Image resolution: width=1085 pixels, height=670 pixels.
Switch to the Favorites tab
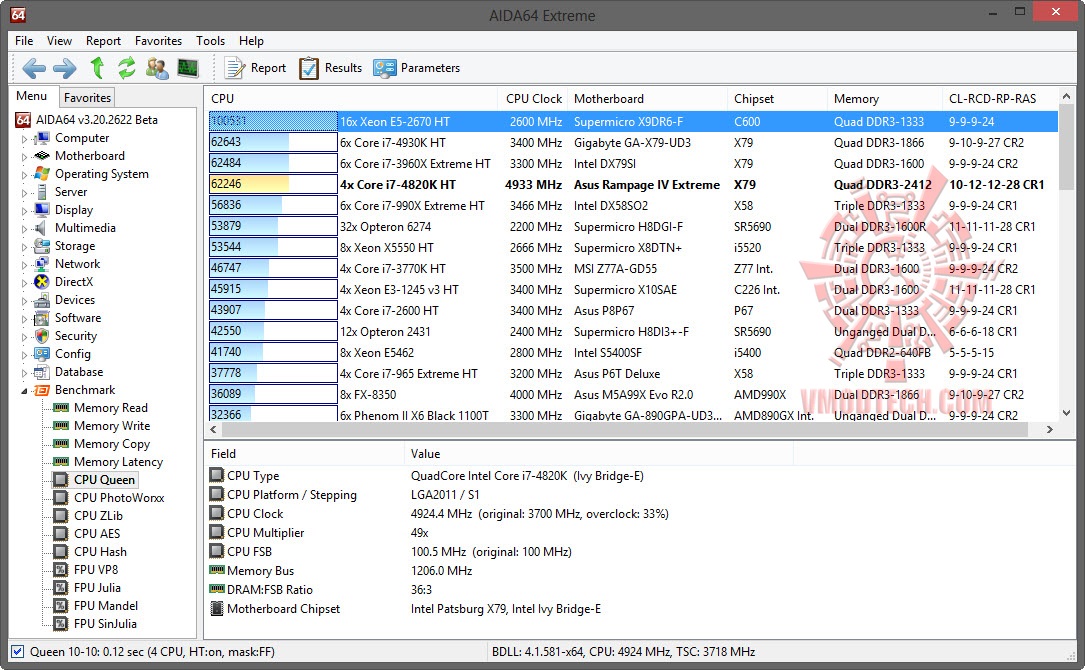click(x=87, y=98)
